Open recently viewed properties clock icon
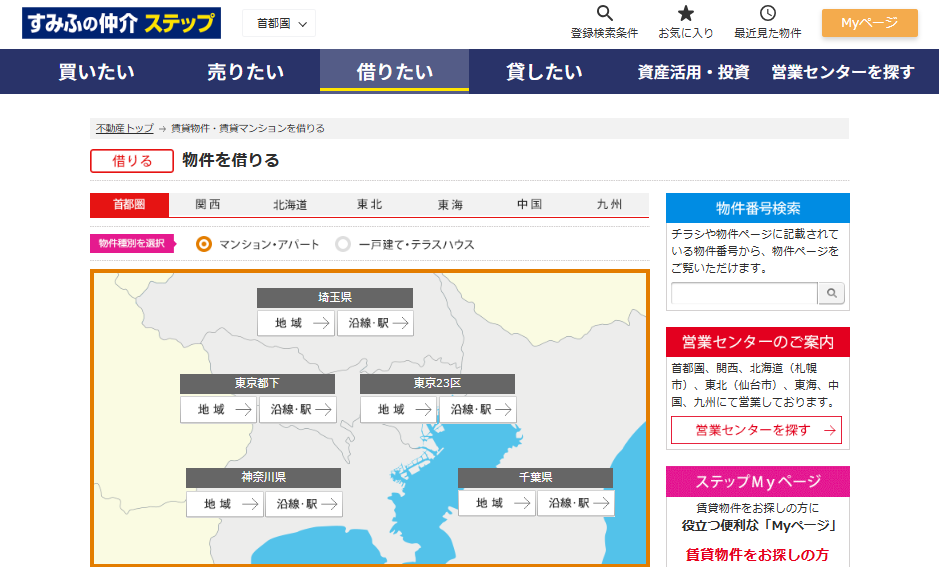The image size is (939, 567). (x=767, y=14)
